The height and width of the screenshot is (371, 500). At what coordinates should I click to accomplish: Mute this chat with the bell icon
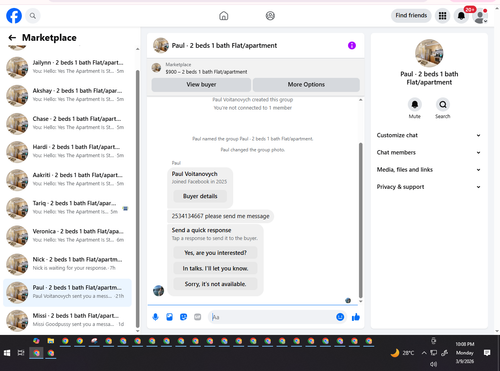415,105
